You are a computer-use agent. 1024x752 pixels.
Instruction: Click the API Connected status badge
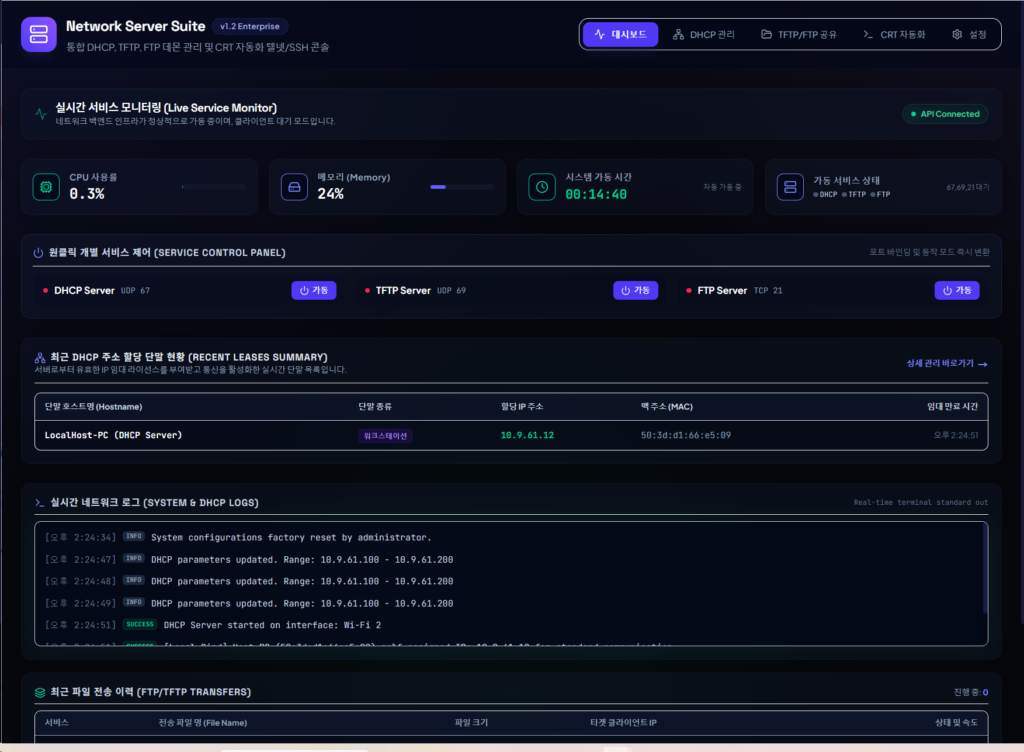click(945, 114)
